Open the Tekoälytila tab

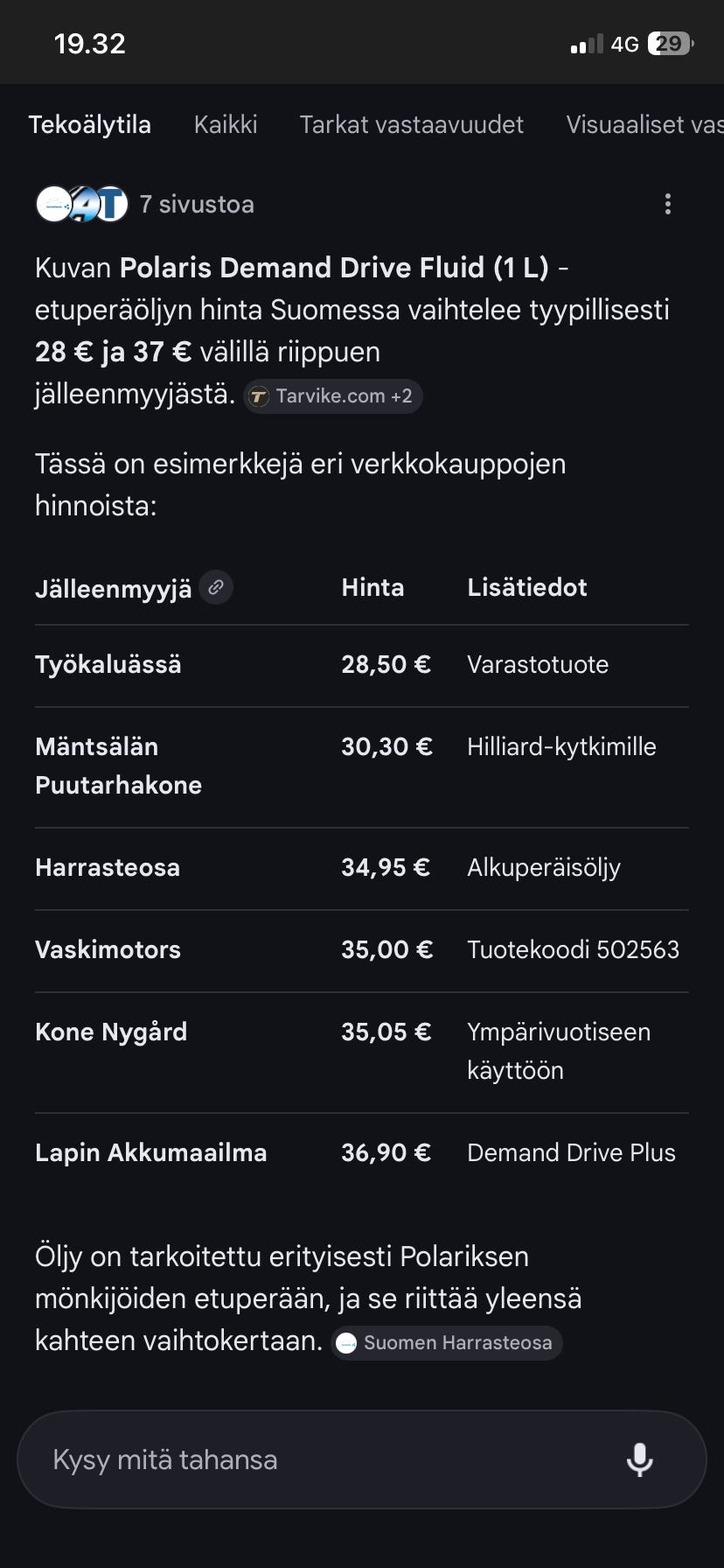click(x=89, y=124)
